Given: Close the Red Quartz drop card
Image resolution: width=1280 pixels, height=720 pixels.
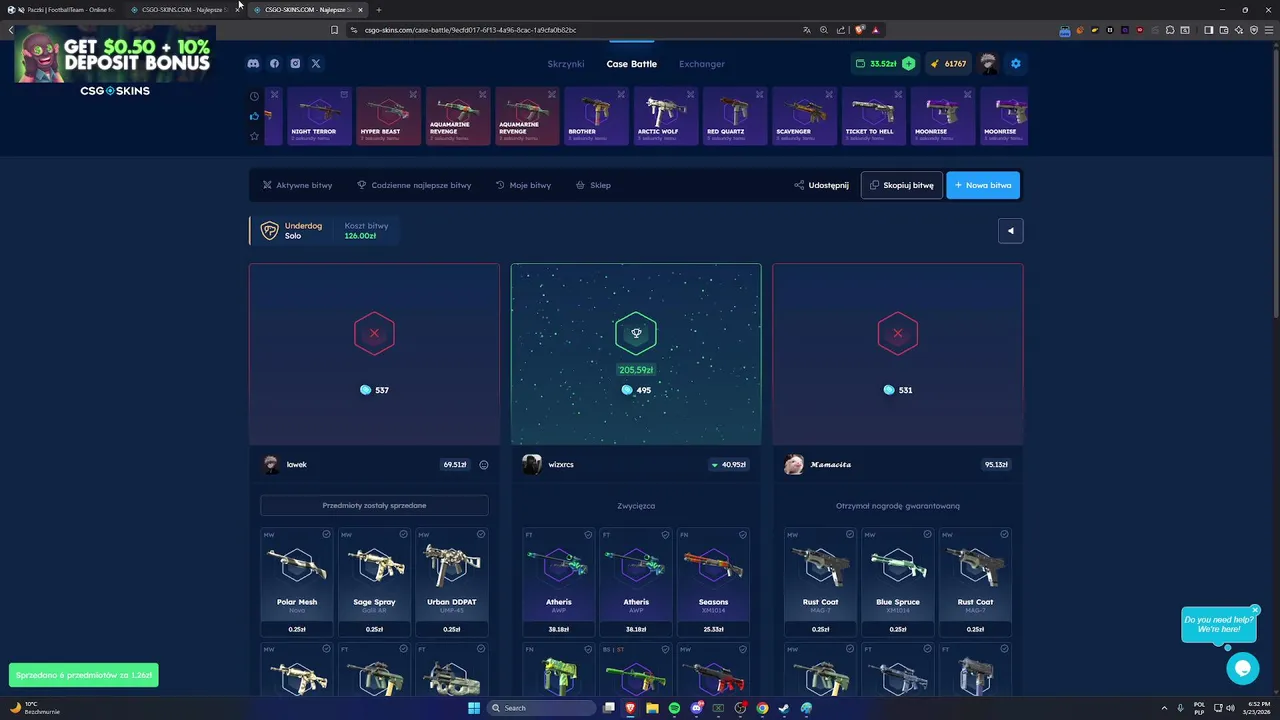Looking at the screenshot, I should click(x=759, y=95).
